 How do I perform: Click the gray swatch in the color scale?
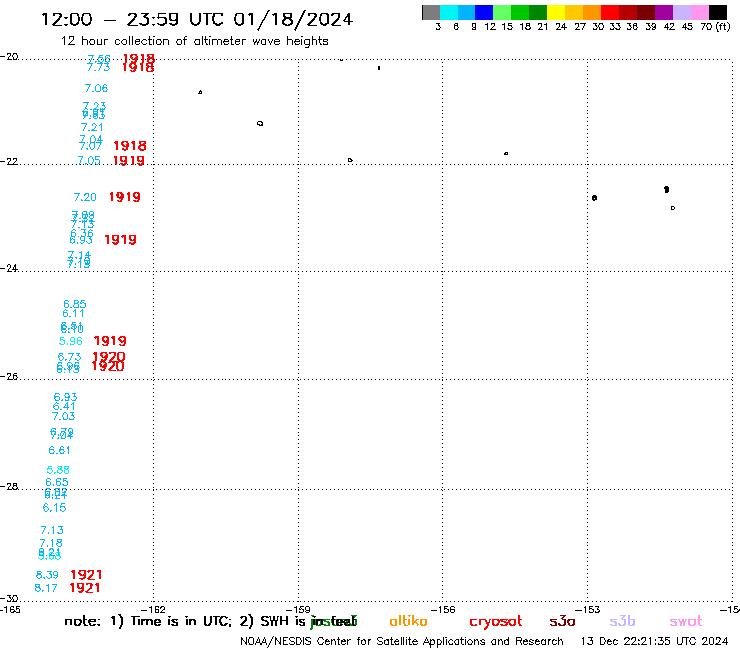coord(431,12)
